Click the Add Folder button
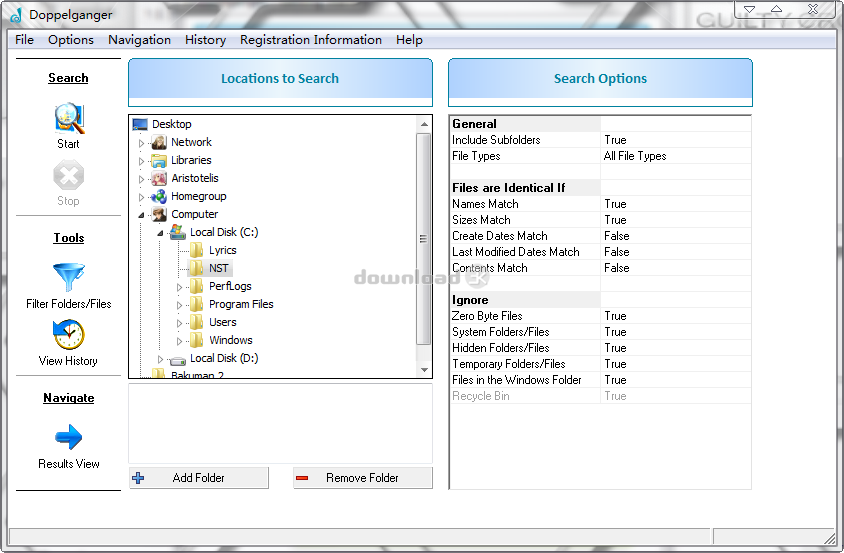 (199, 478)
